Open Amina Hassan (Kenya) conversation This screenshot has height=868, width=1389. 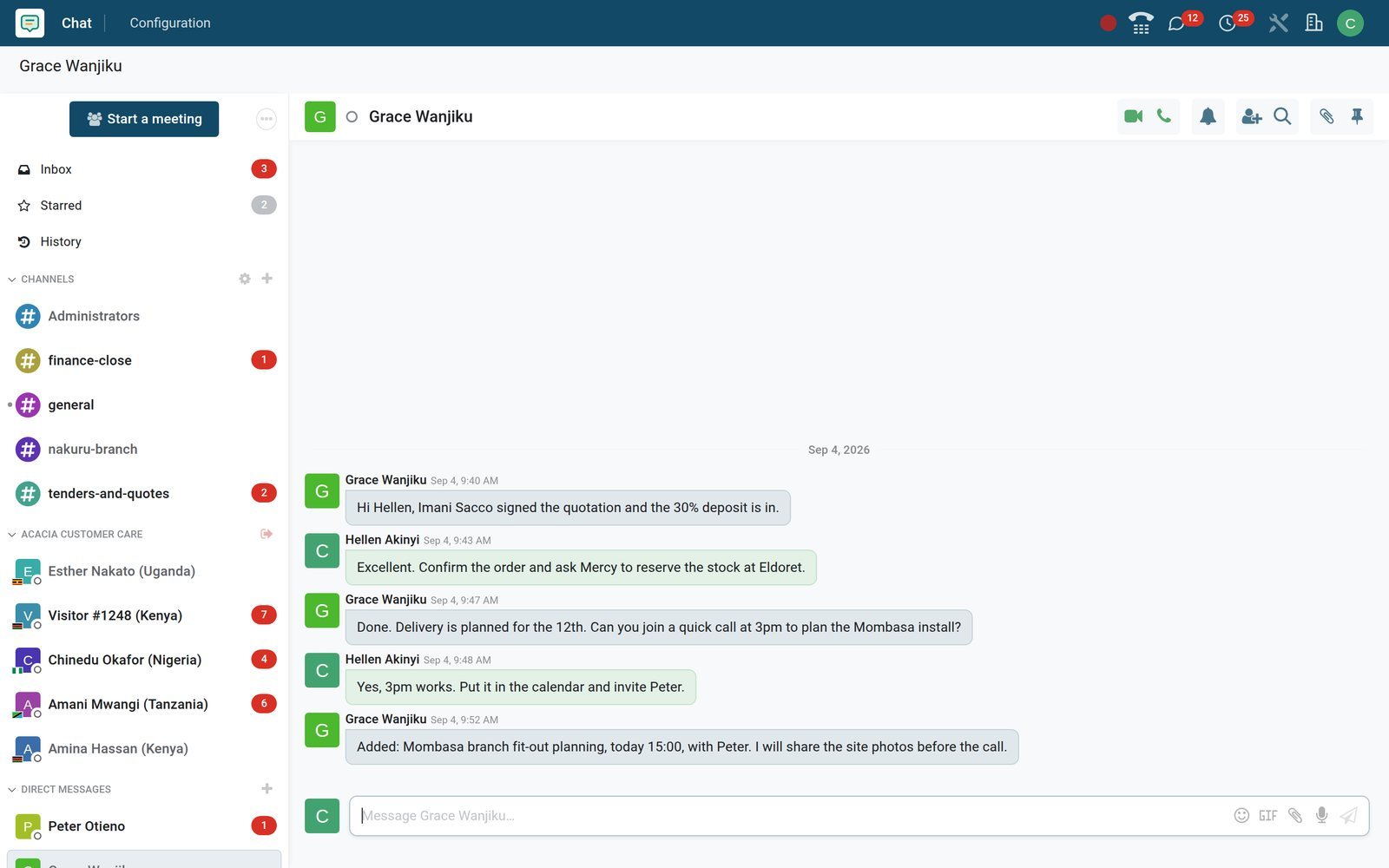[144, 748]
